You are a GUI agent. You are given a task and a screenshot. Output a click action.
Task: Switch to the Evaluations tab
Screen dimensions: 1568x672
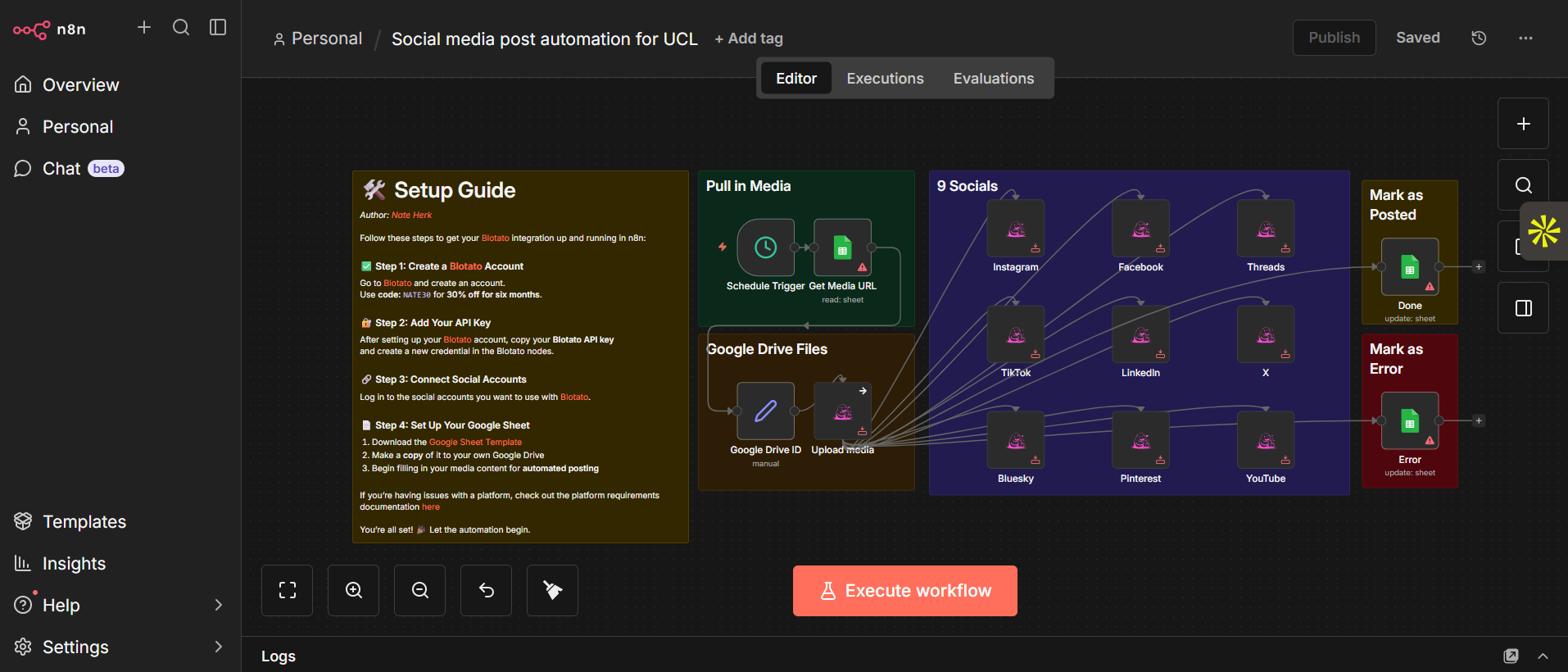coord(993,79)
